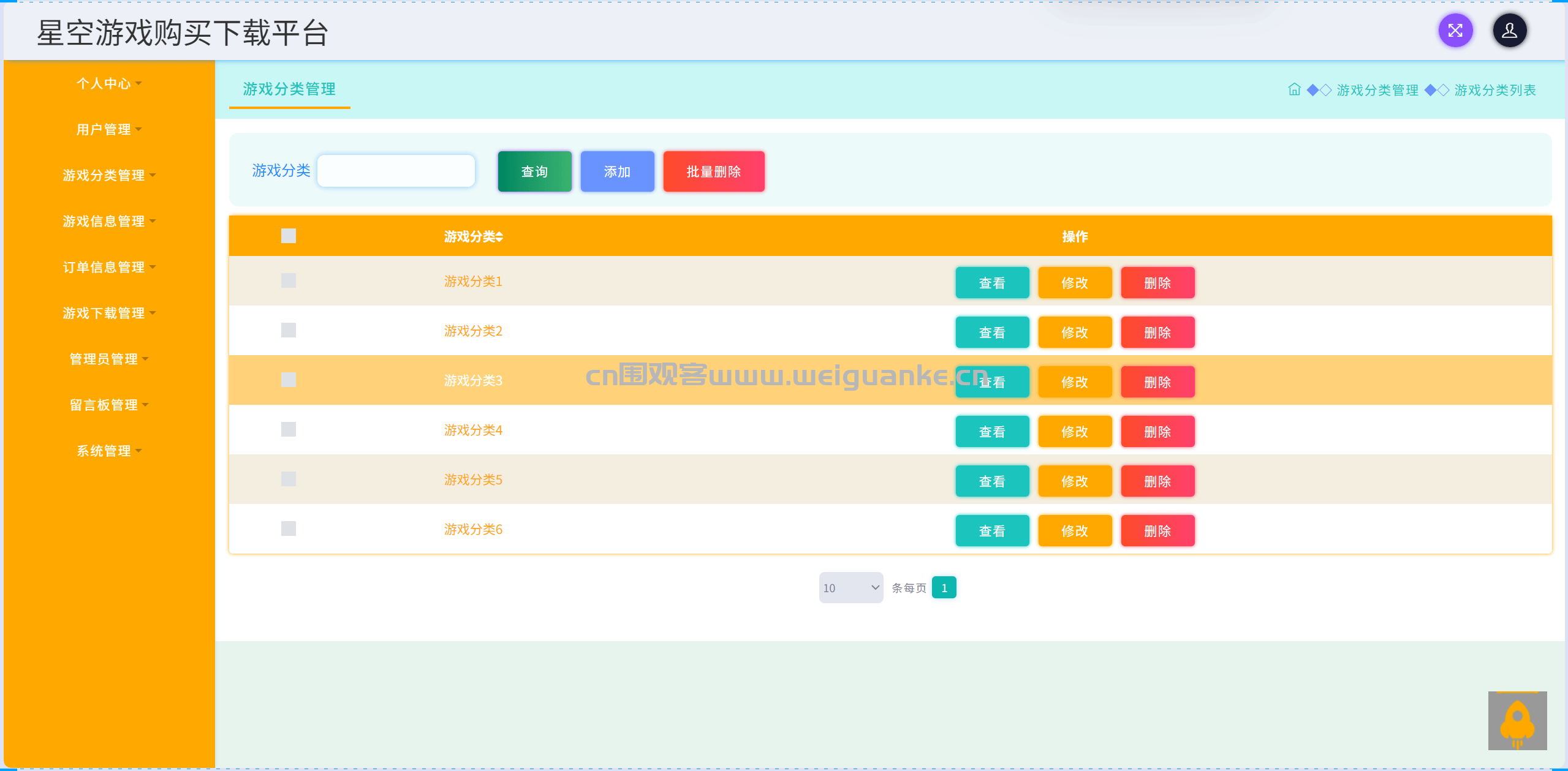
Task: Click the 游戏分类 search input field
Action: [396, 171]
